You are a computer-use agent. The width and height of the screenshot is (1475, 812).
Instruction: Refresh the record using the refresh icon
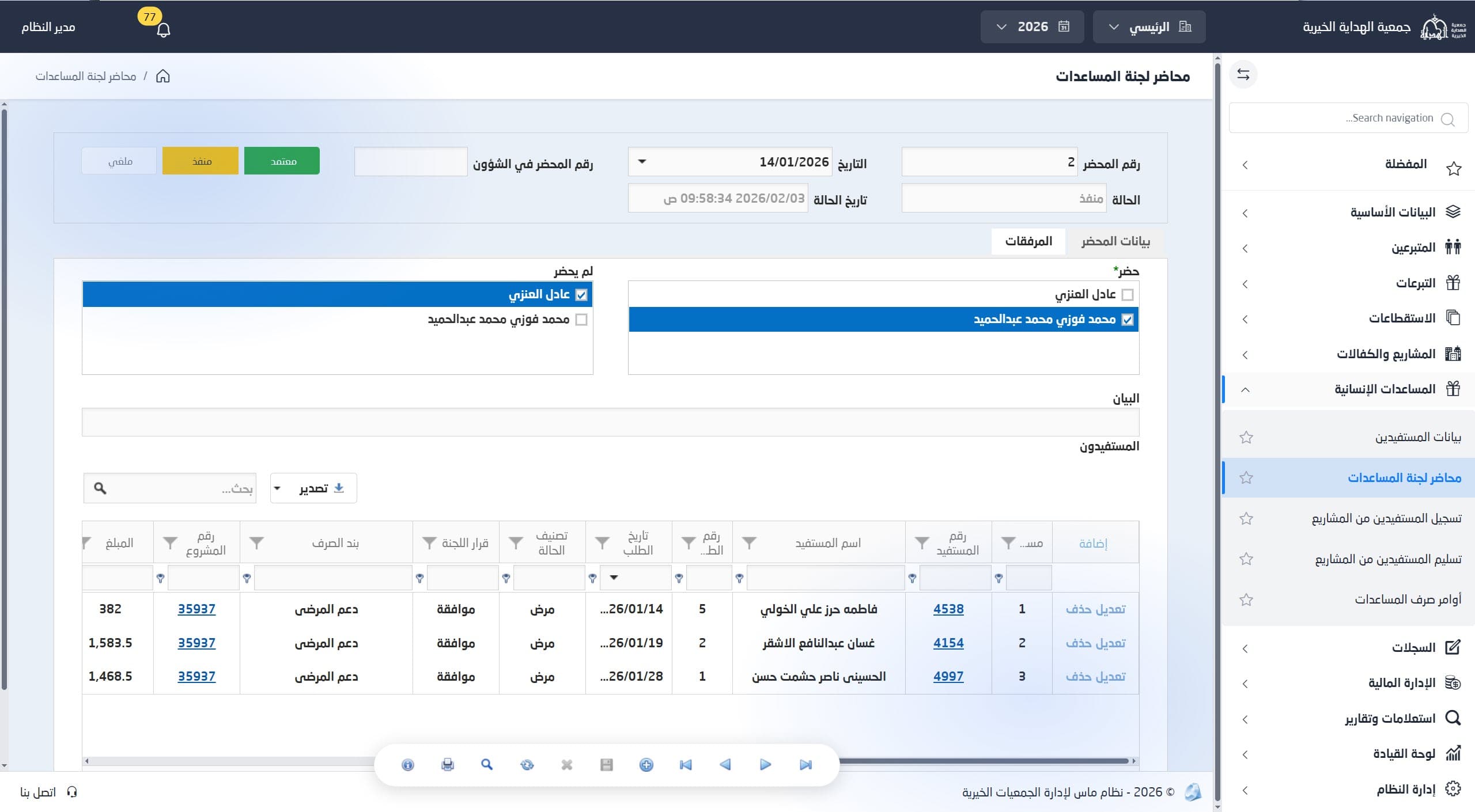[x=527, y=765]
